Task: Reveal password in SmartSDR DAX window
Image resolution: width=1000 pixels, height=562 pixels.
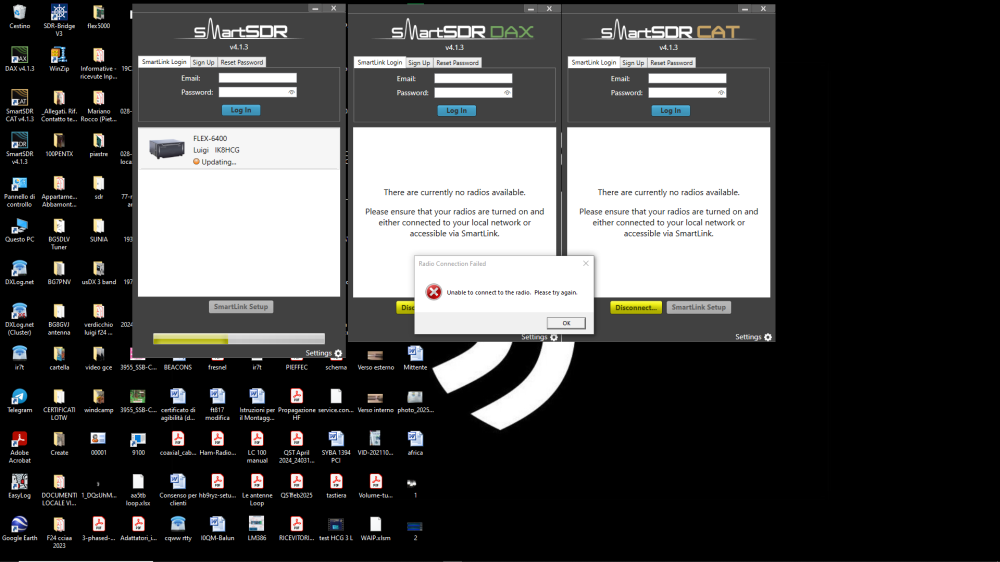Action: pos(507,93)
